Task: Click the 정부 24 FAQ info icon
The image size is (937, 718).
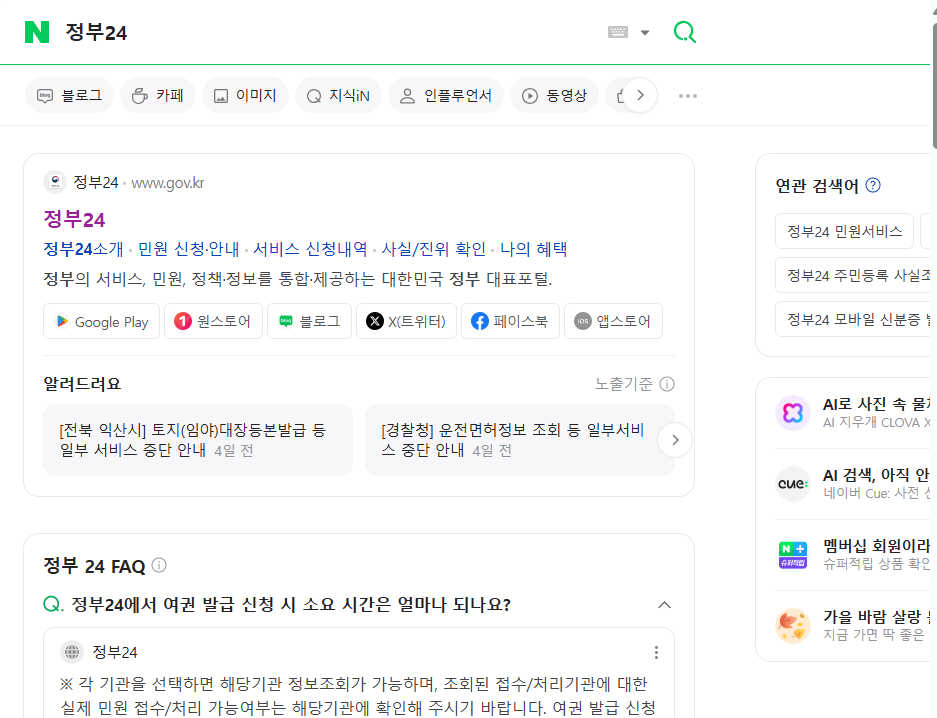Action: pyautogui.click(x=159, y=565)
